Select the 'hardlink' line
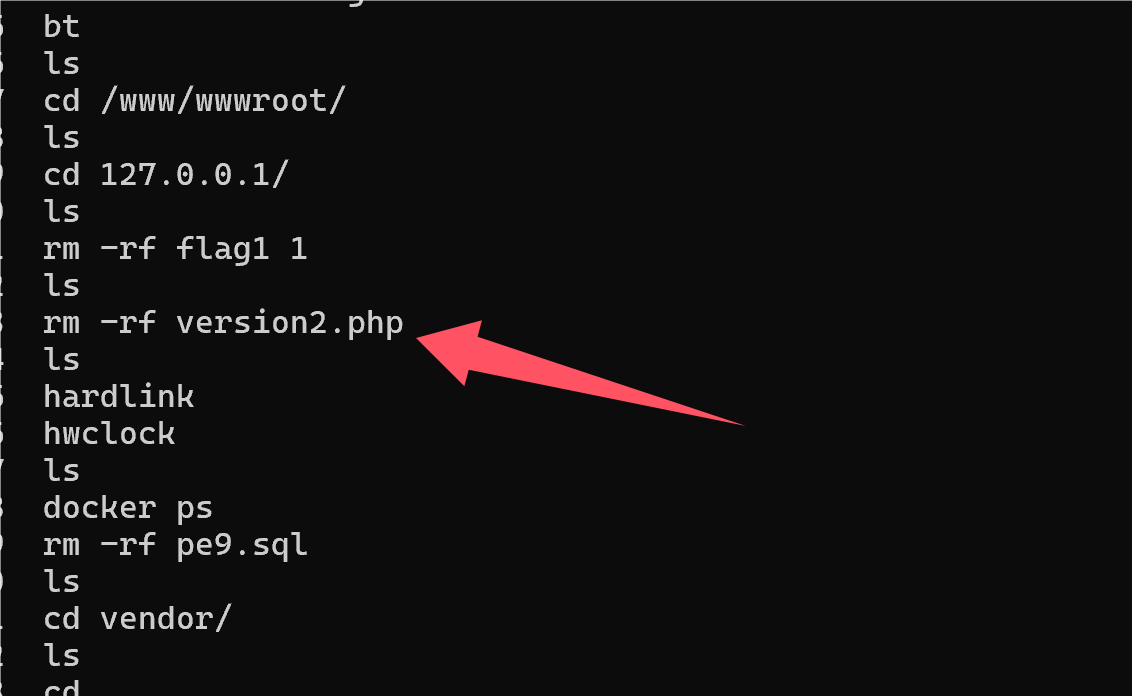This screenshot has width=1132, height=696. click(x=118, y=397)
